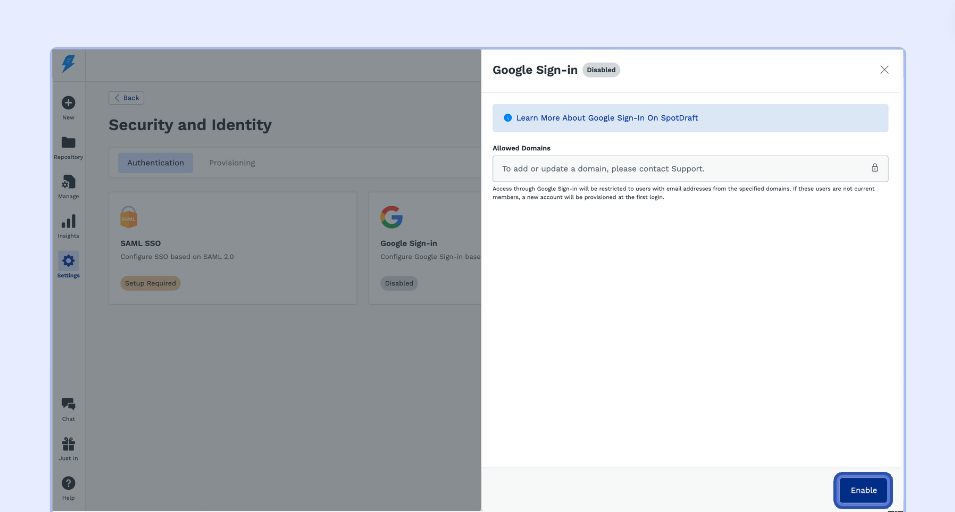
Task: Click the Google logo on the card
Action: (391, 216)
